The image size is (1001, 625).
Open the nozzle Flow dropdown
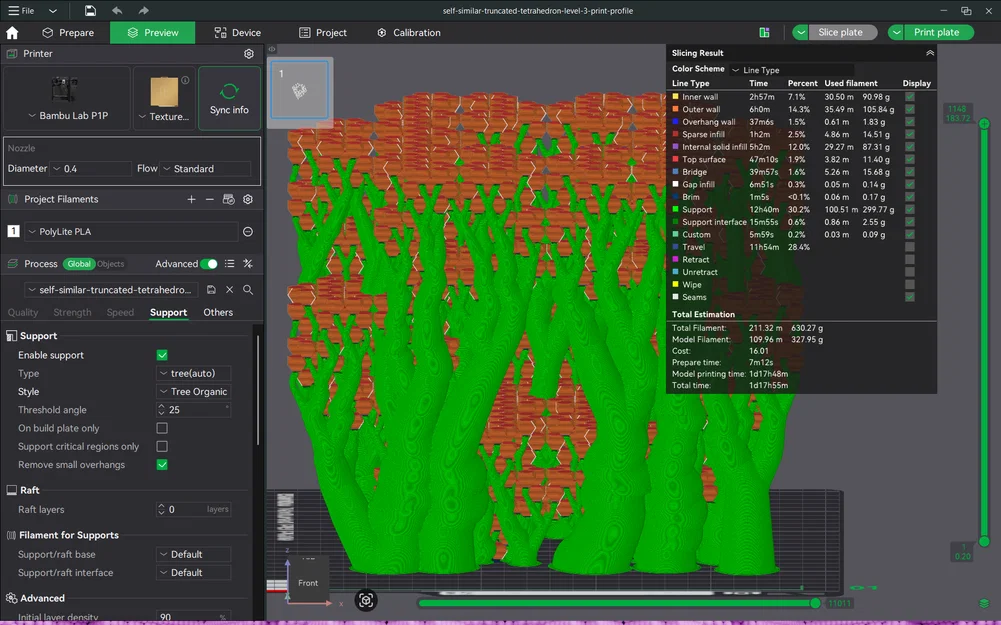pos(205,169)
